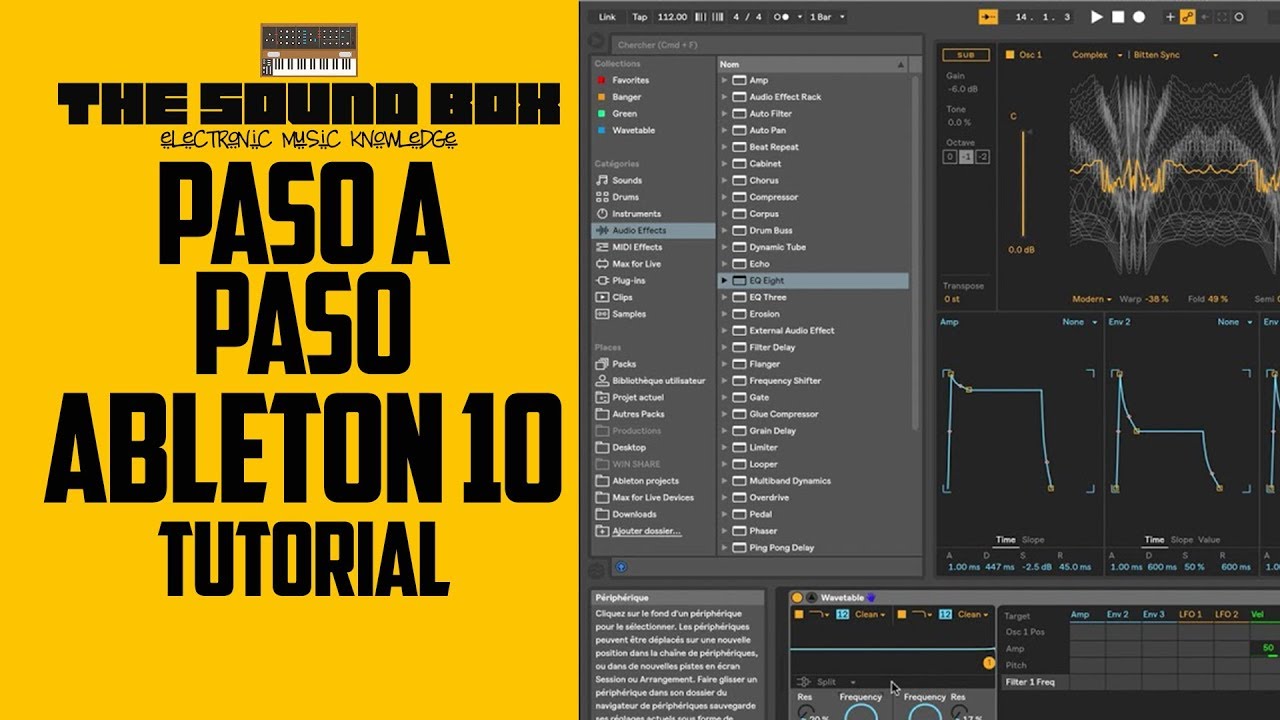Toggle the Osc 1 on switch
1280x720 pixels.
point(1010,55)
